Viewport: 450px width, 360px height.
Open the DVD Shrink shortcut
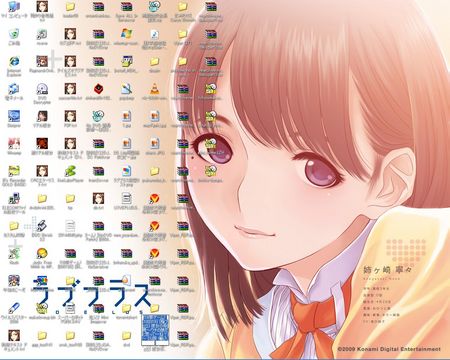click(x=42, y=226)
